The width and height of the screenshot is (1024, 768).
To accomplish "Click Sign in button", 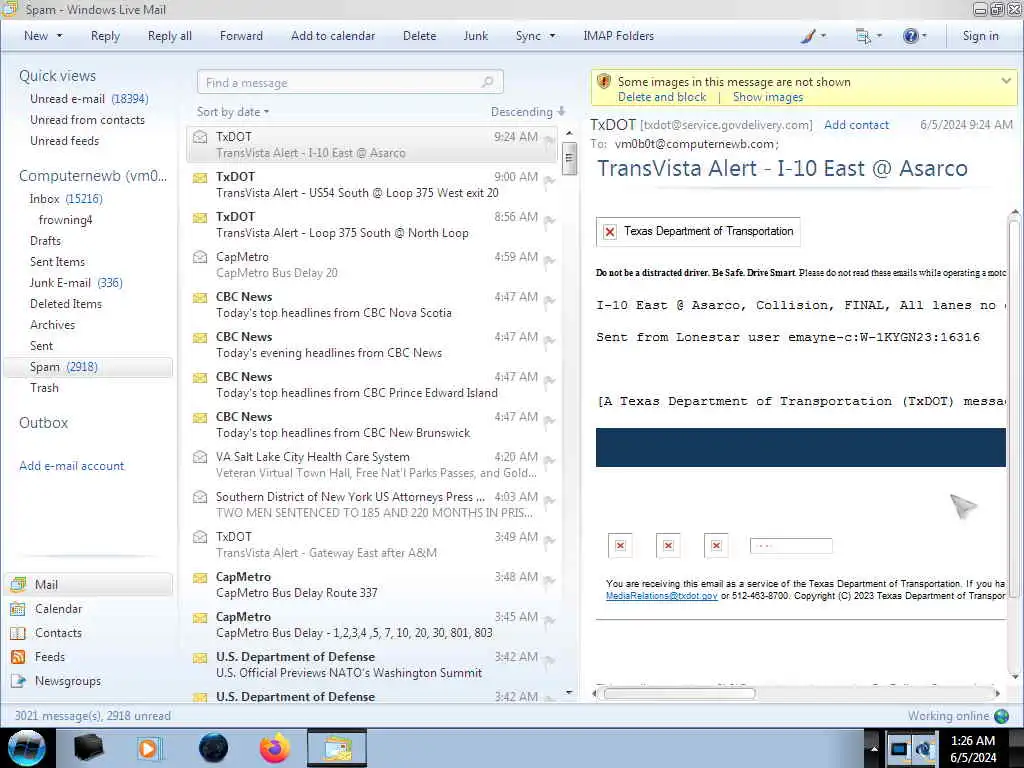I will click(980, 36).
